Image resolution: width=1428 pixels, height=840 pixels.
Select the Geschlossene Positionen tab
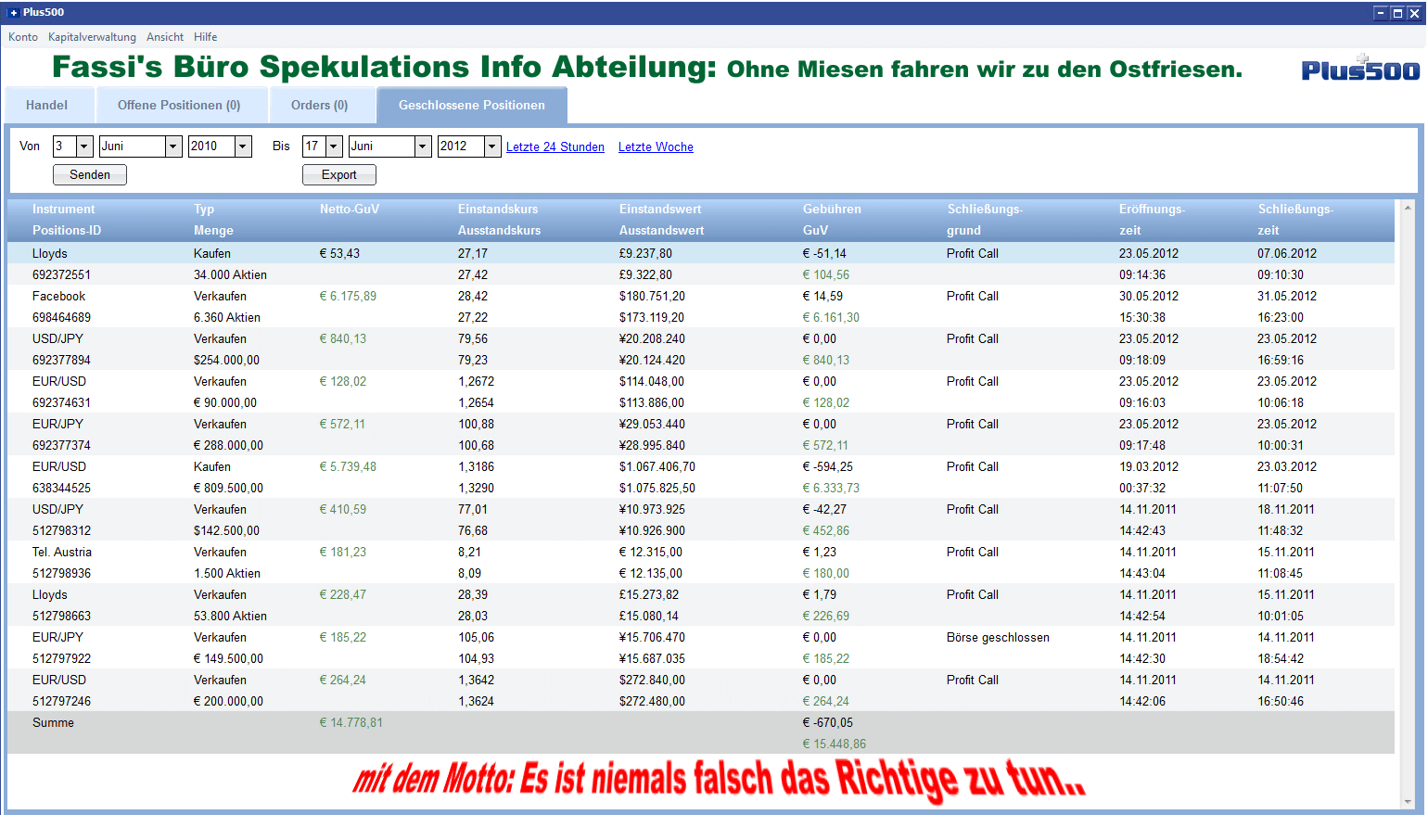(472, 105)
